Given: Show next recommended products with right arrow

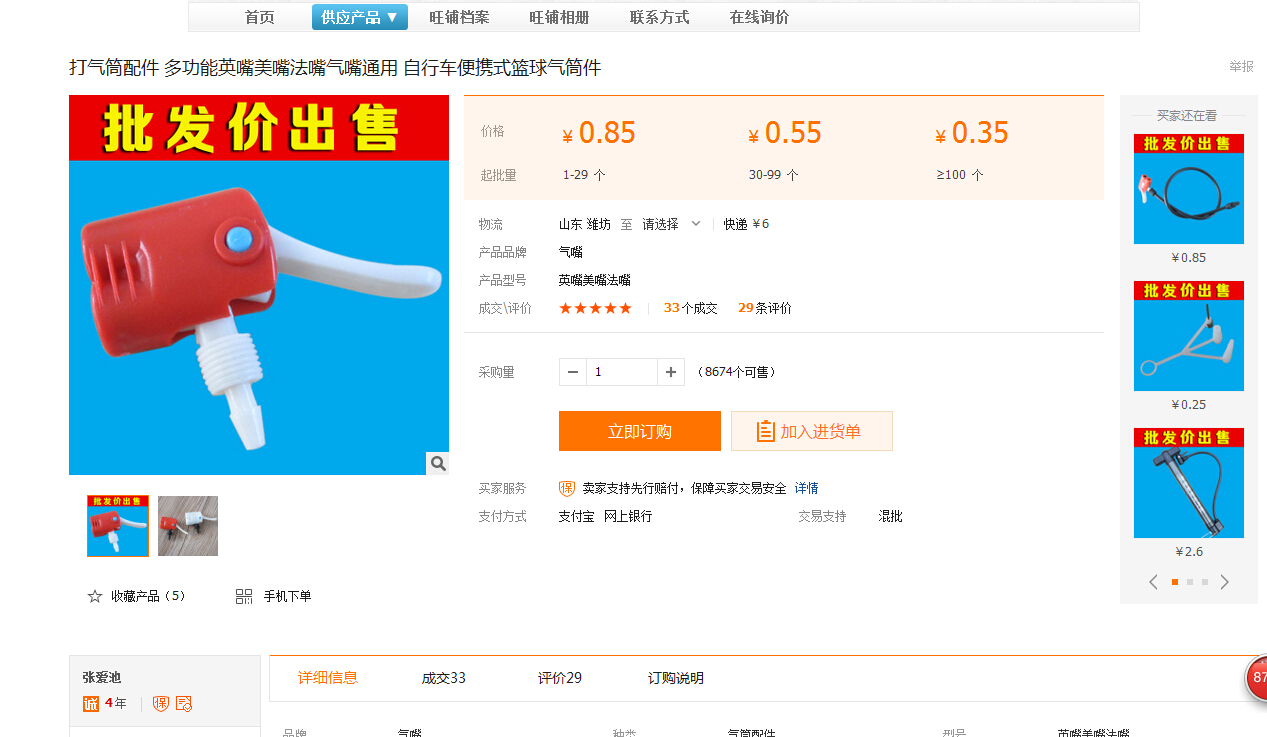Looking at the screenshot, I should [1225, 582].
